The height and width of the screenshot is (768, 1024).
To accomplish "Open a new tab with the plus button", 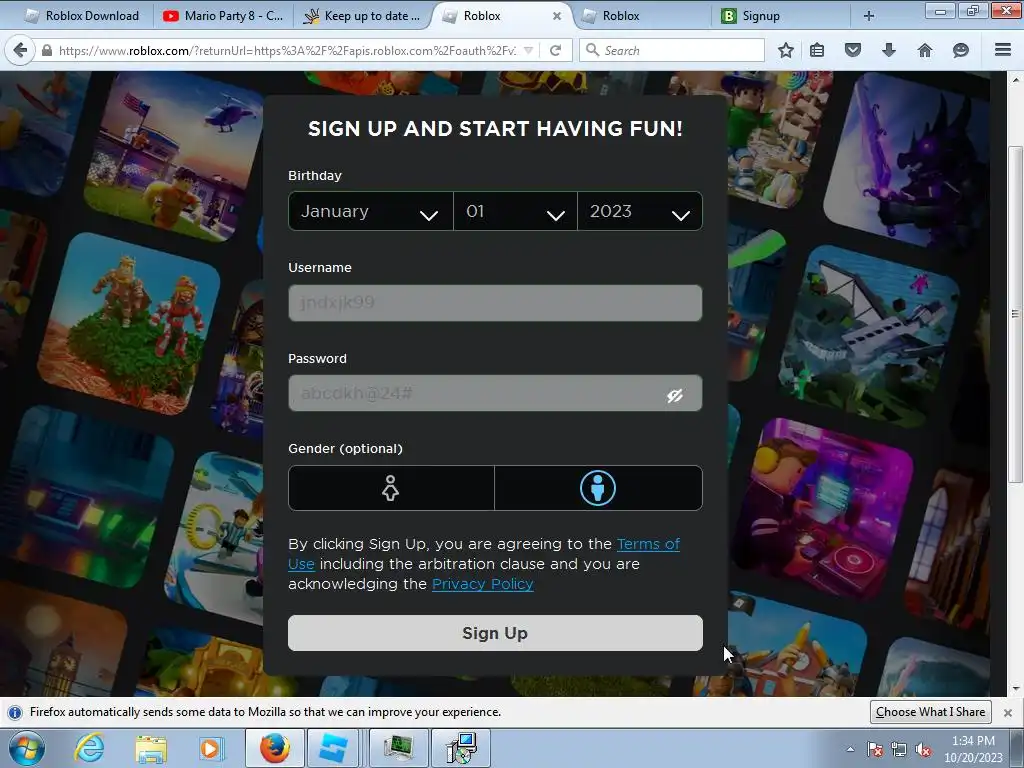I will pos(869,16).
